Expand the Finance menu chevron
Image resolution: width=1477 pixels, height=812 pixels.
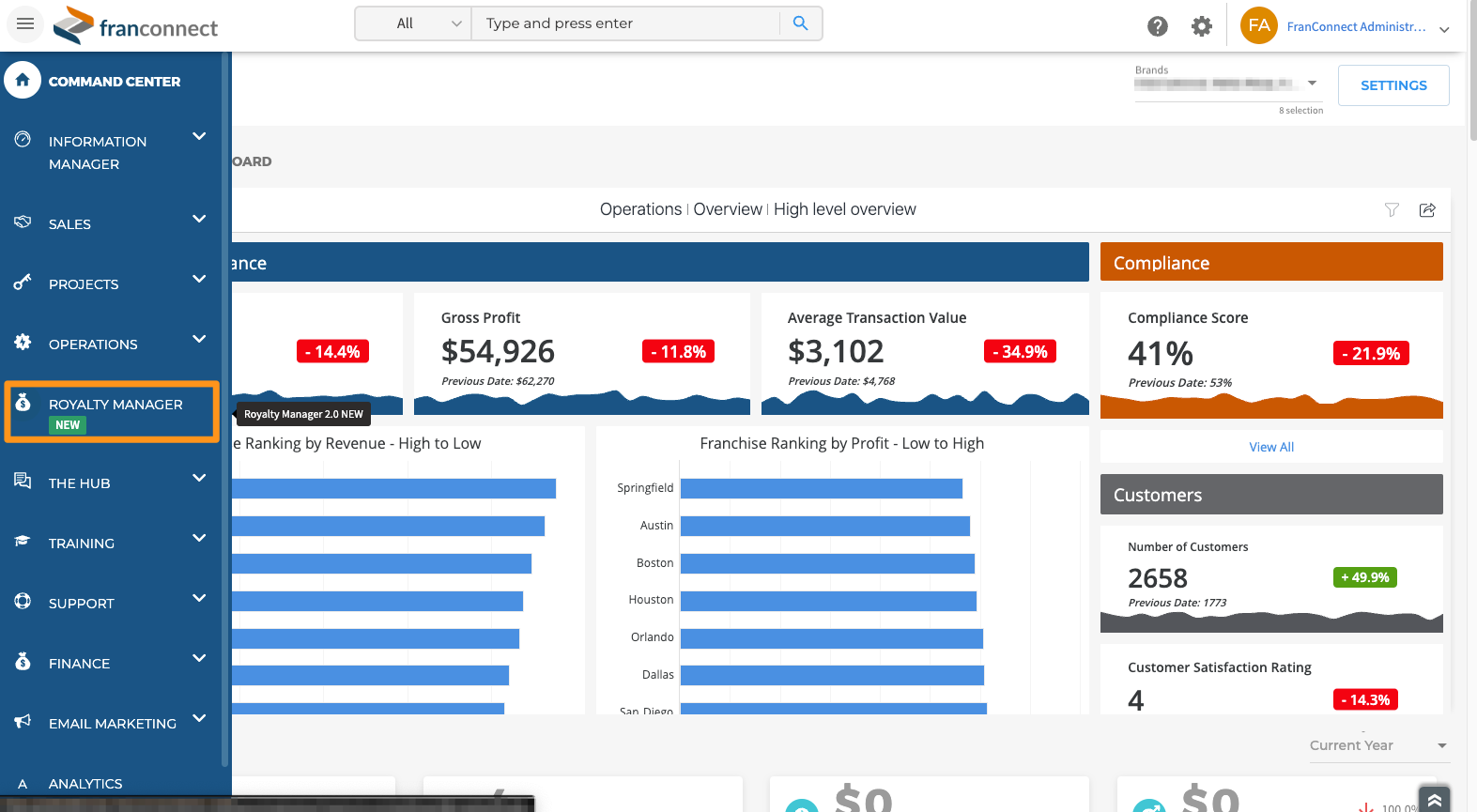coord(199,658)
